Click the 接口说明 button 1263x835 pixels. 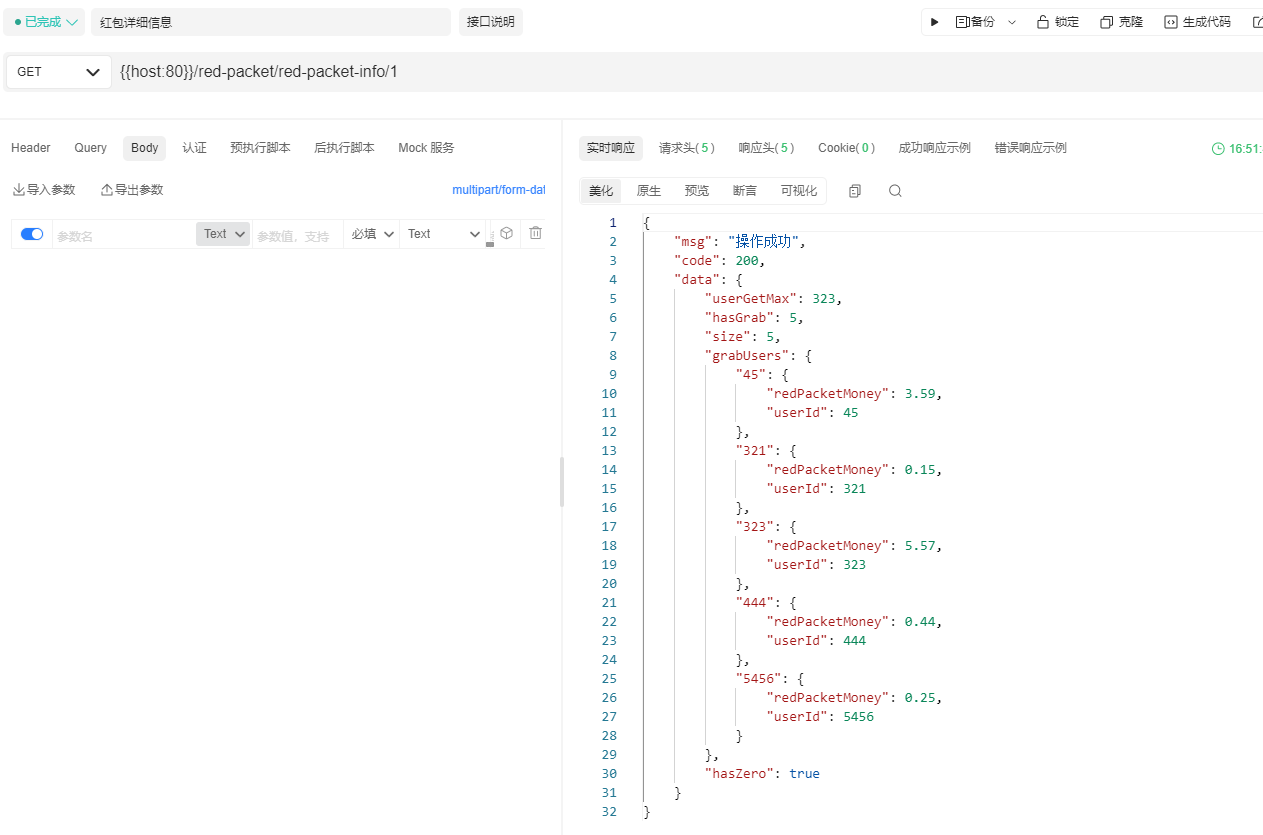tap(491, 22)
